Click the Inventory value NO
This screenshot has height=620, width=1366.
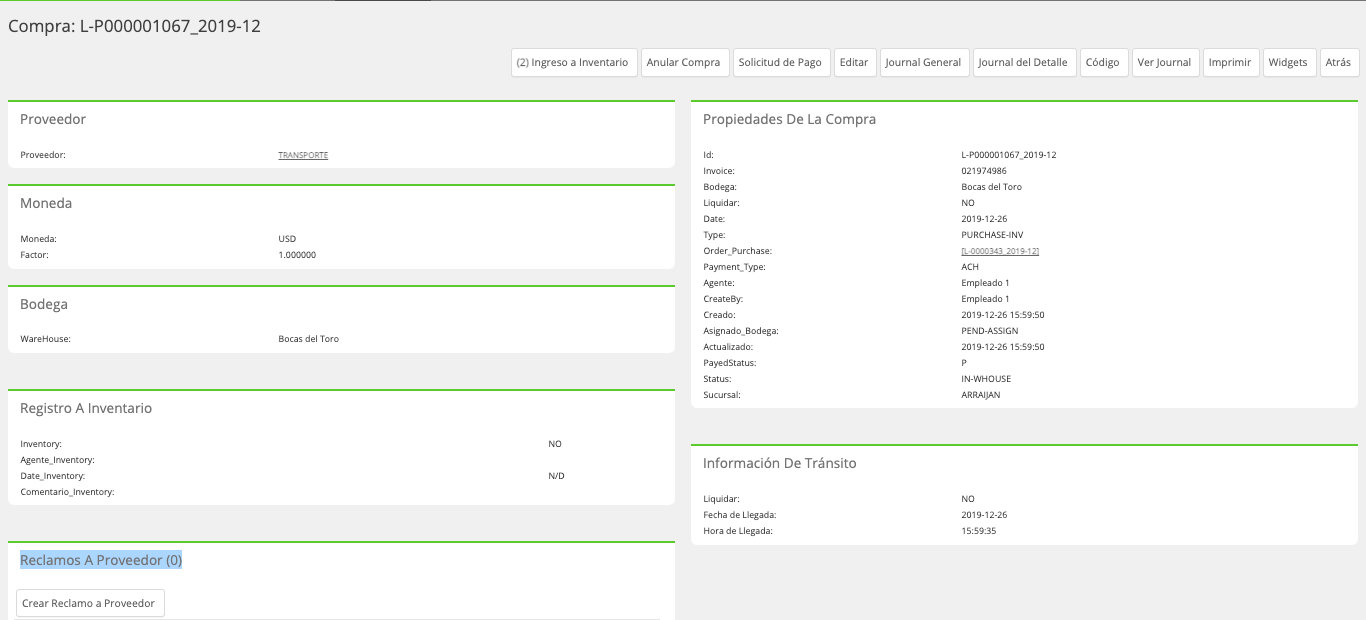[x=555, y=444]
